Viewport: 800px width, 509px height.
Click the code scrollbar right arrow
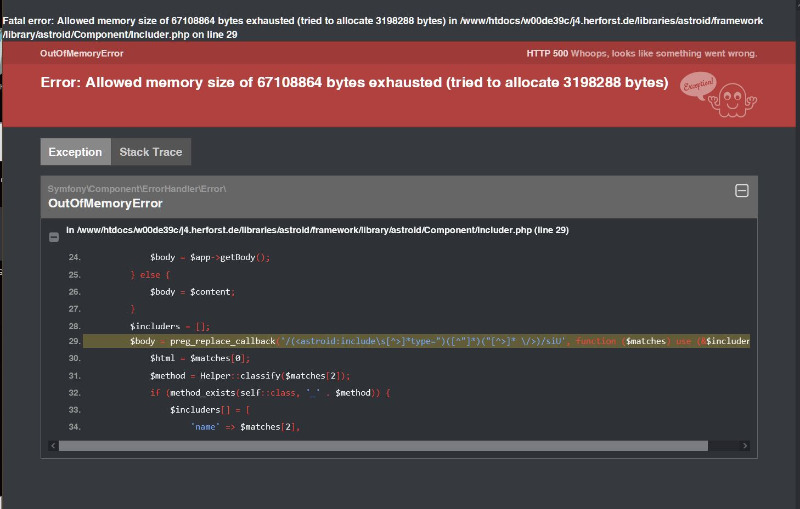pyautogui.click(x=744, y=446)
